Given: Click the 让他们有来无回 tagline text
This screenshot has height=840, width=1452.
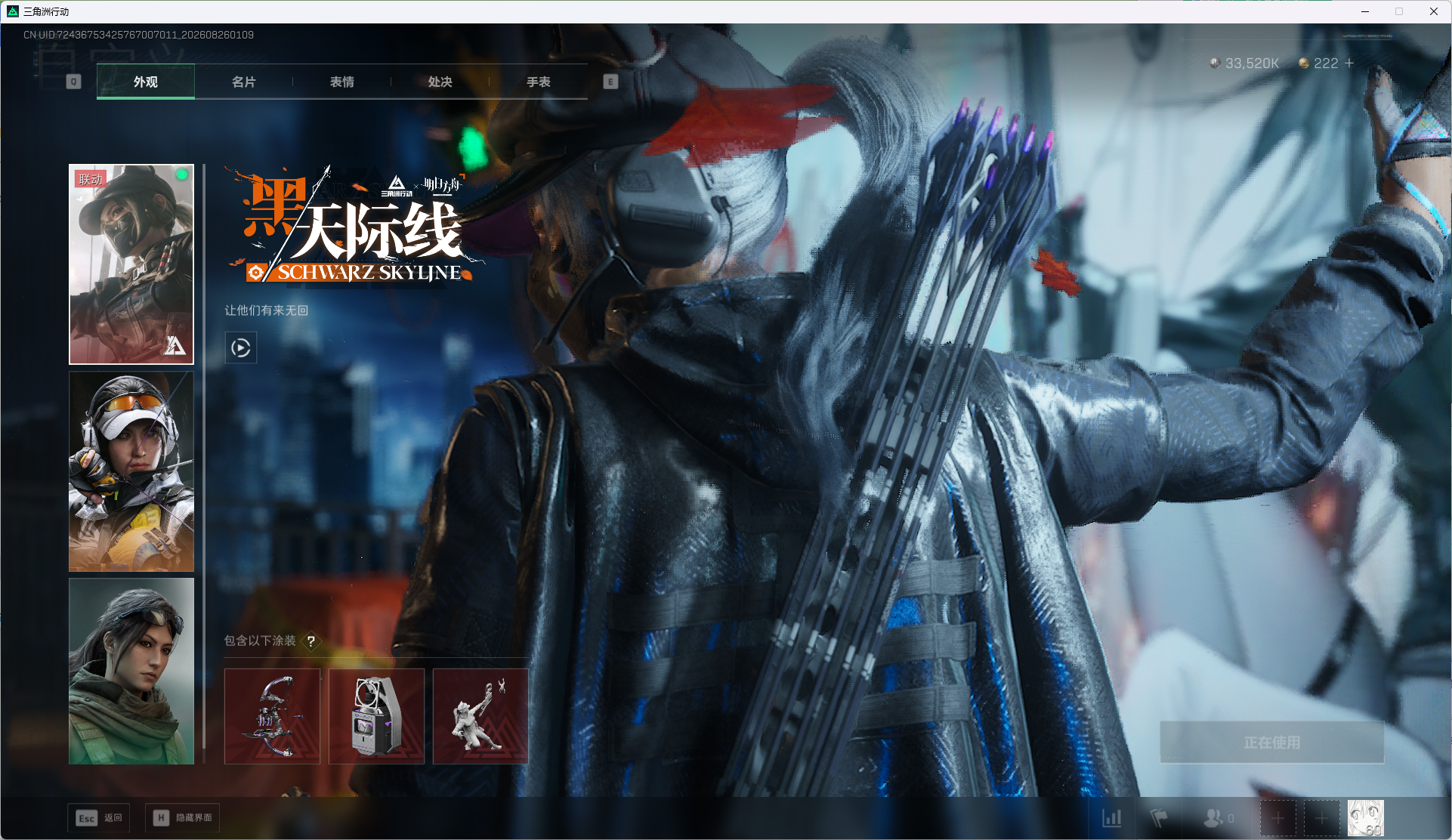Looking at the screenshot, I should tap(266, 310).
